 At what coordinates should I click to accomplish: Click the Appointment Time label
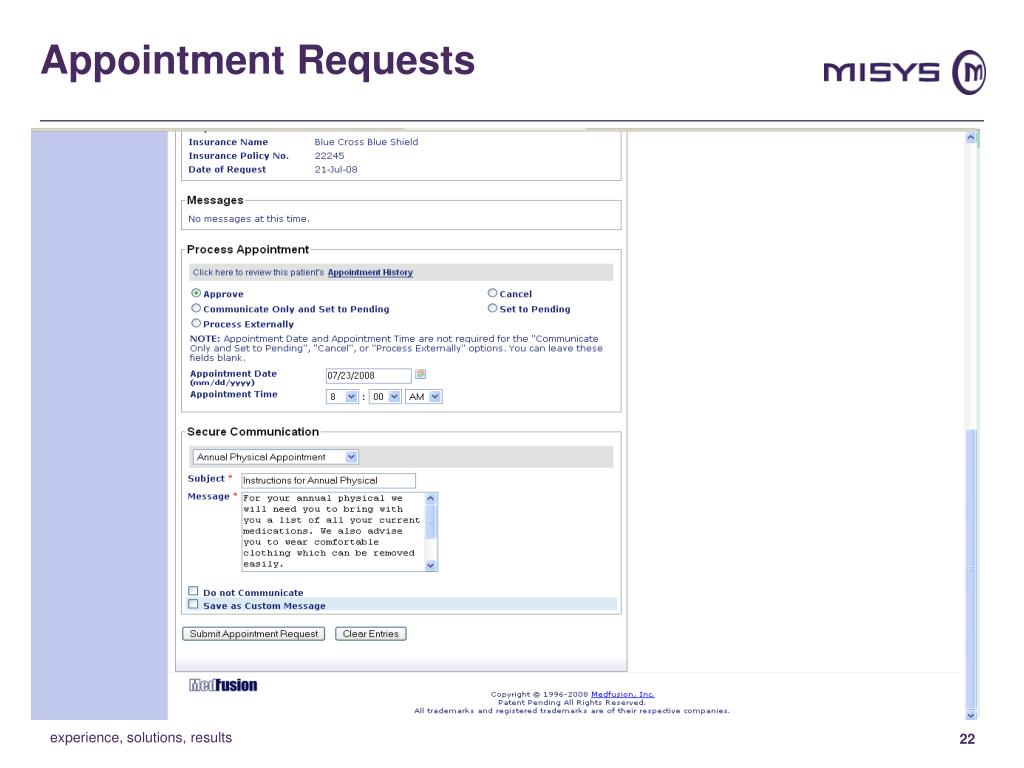point(234,394)
